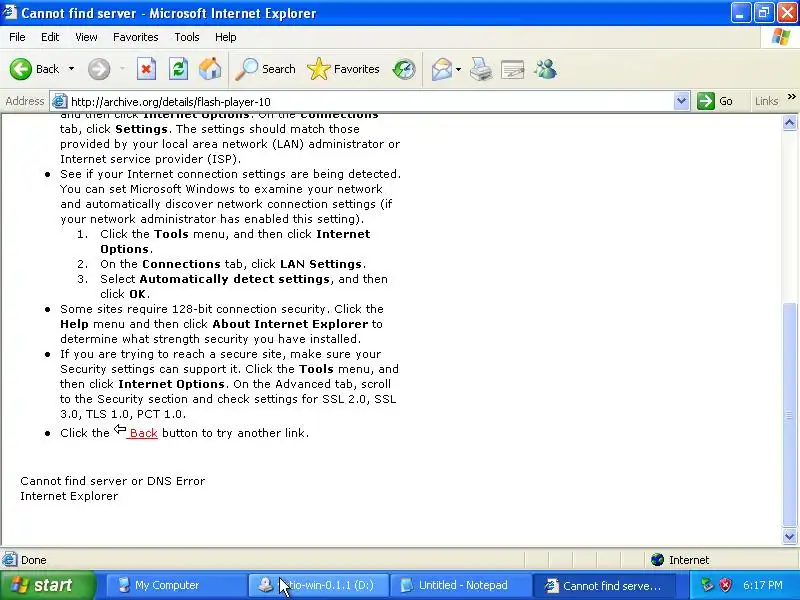Open the Help menu
The height and width of the screenshot is (600, 800).
point(226,37)
